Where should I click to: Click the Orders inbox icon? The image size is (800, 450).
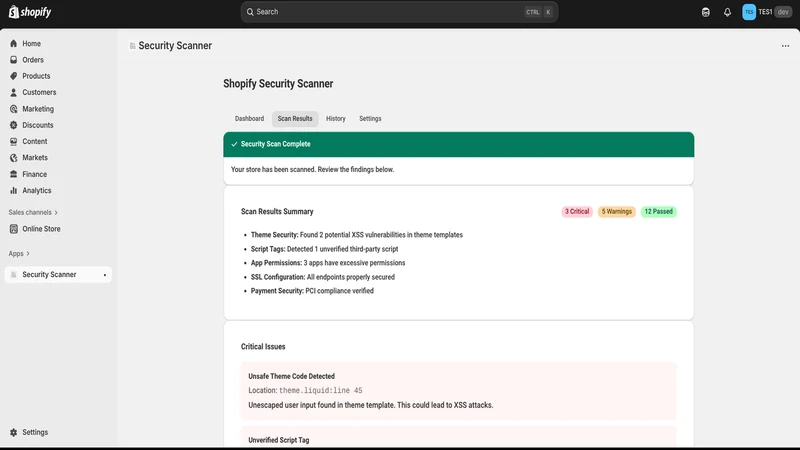coord(14,60)
